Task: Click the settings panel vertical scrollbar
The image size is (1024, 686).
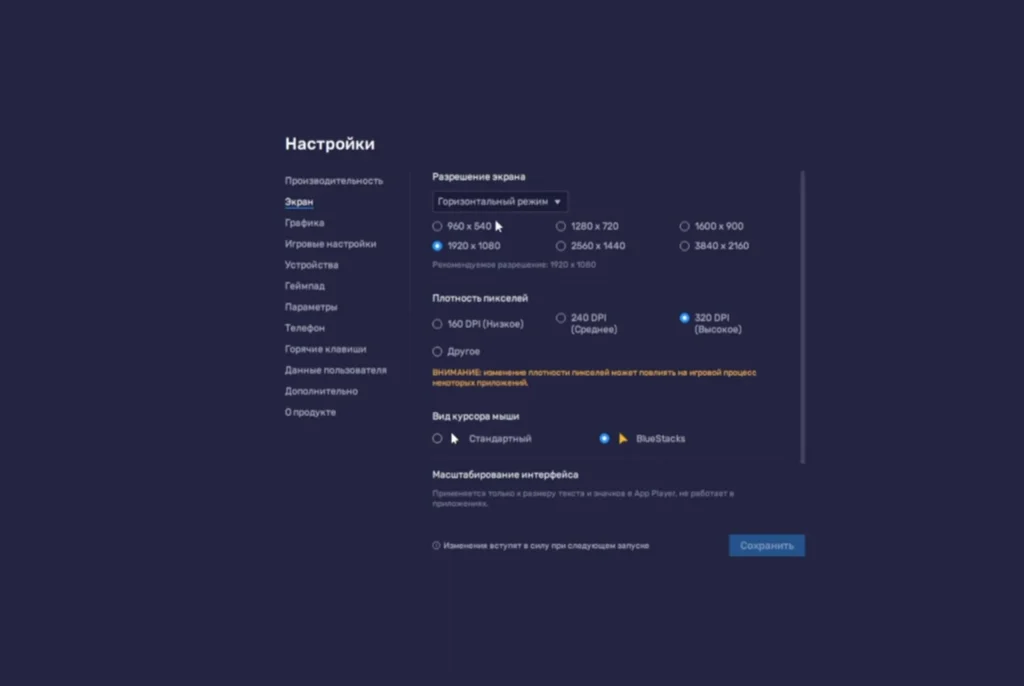Action: (802, 317)
